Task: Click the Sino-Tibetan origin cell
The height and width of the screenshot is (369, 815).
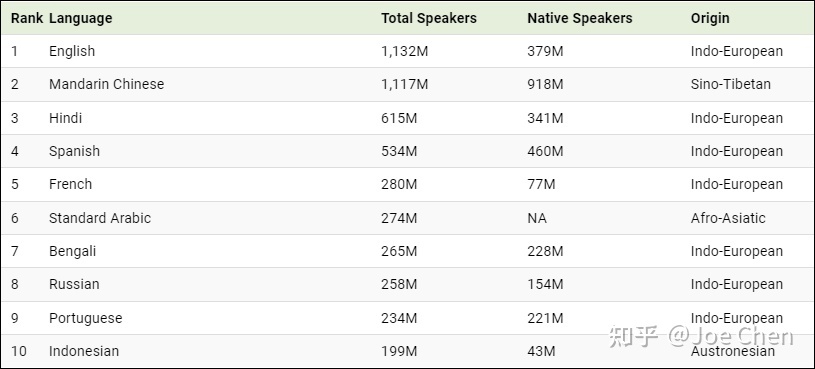Action: [731, 84]
